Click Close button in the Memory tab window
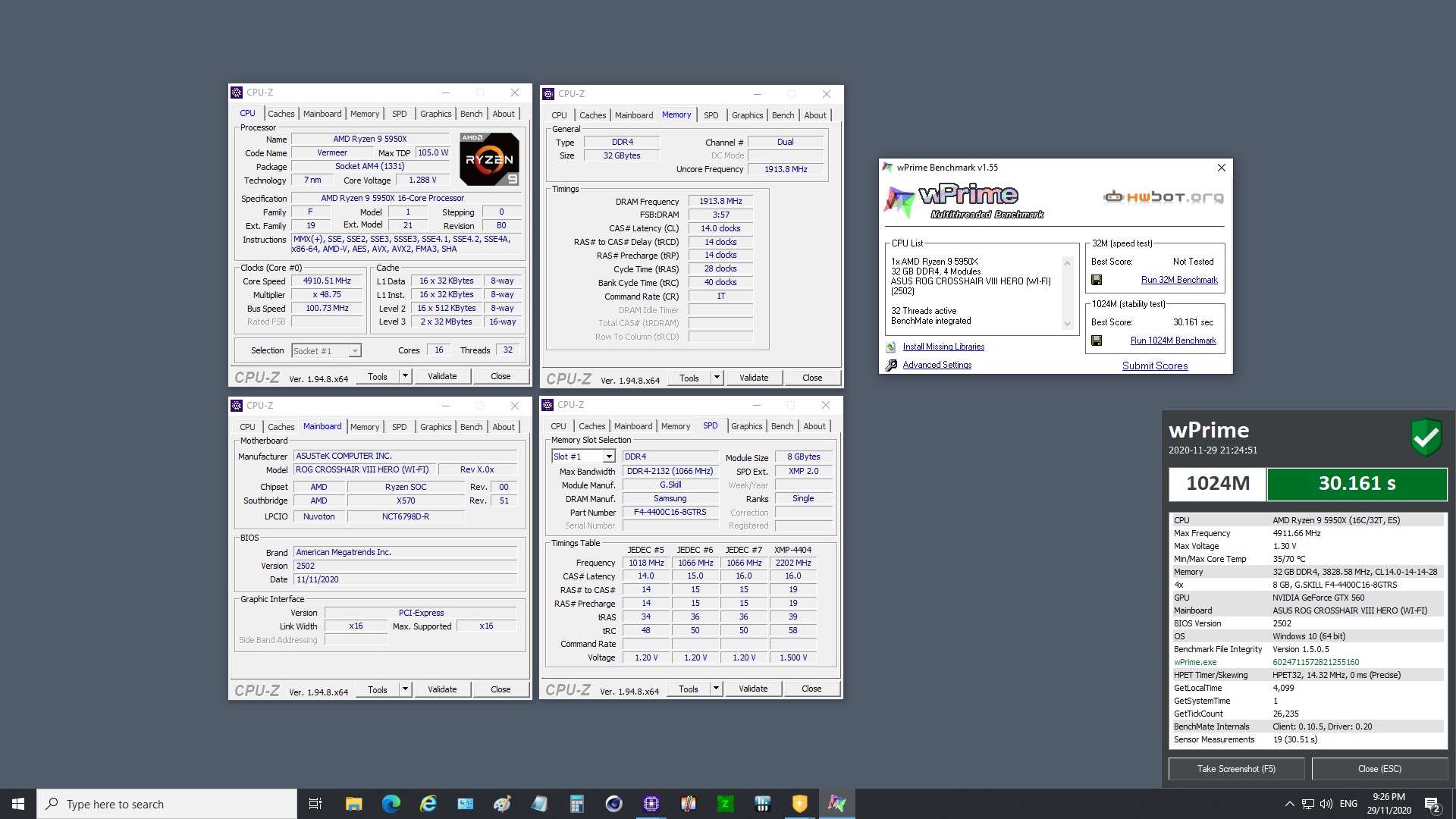Image resolution: width=1456 pixels, height=819 pixels. 811,378
